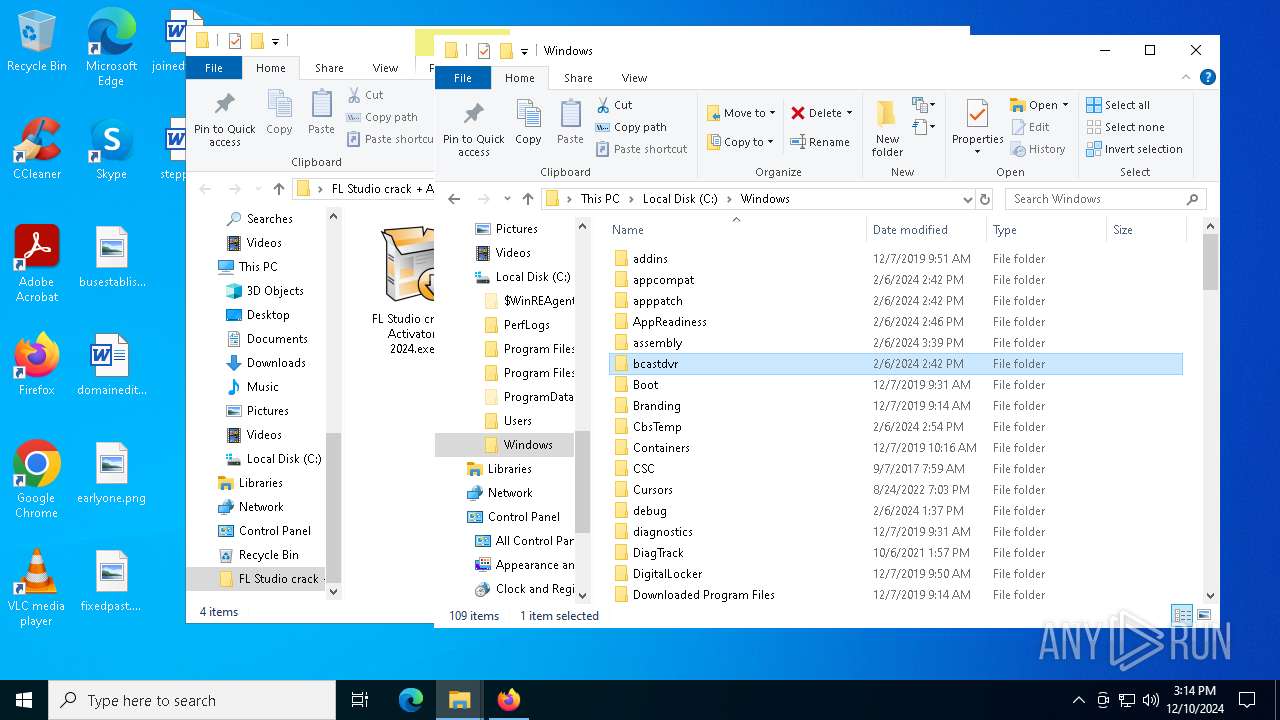Click Libraries in Windows window tree

pos(509,469)
